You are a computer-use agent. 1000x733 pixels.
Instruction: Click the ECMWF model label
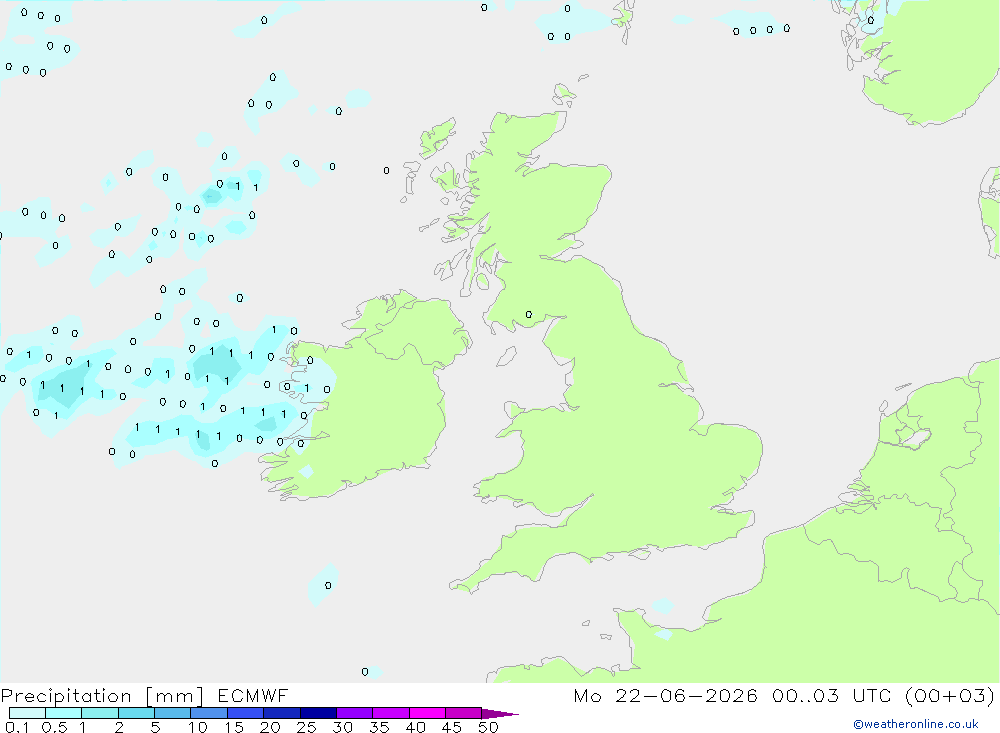click(253, 695)
